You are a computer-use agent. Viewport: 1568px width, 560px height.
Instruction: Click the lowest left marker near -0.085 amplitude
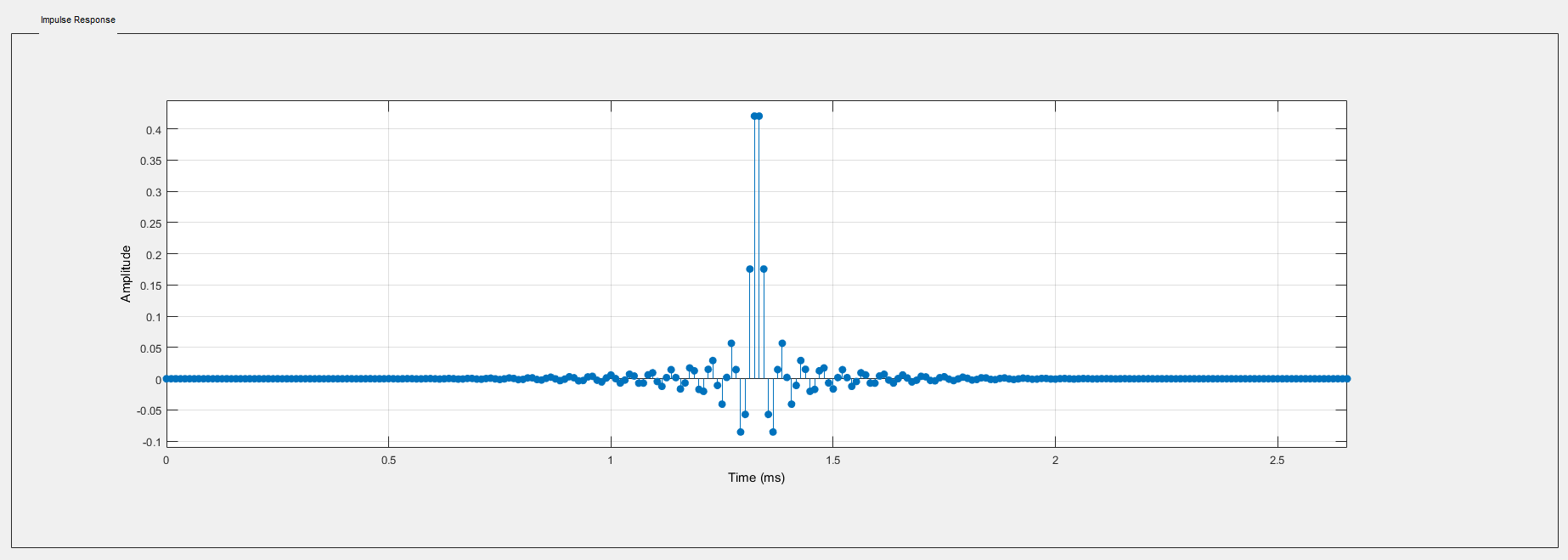pyautogui.click(x=741, y=433)
